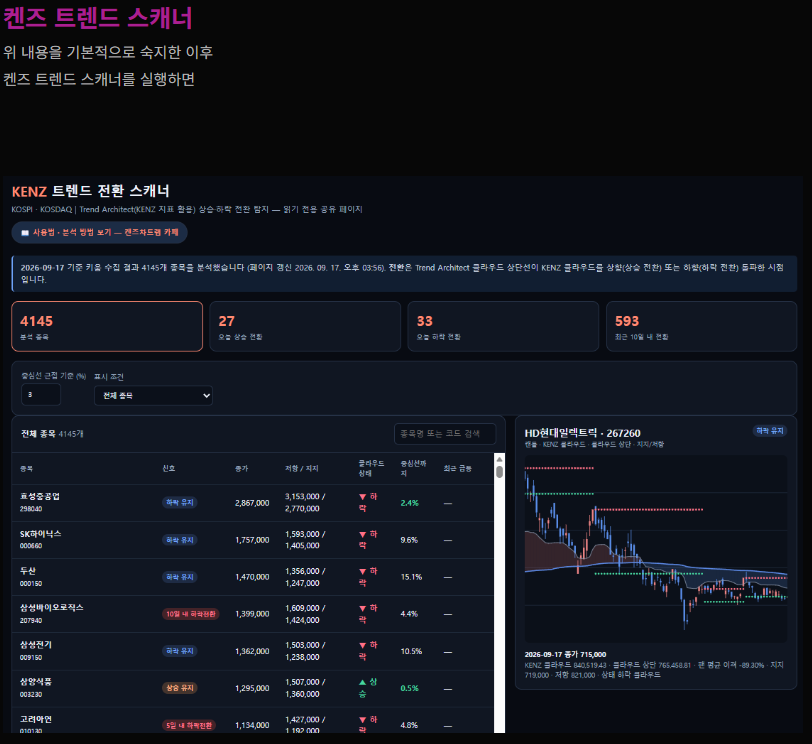Viewport: 812px width, 744px height.
Task: Click the 상승 유지 badge in 삼양식품 row
Action: click(180, 688)
